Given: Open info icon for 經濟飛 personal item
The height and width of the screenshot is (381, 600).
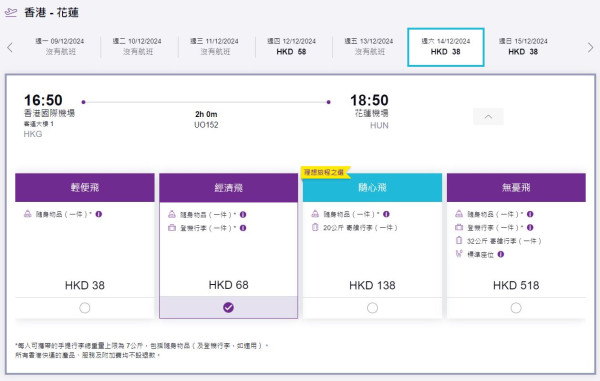Looking at the screenshot, I should 243,215.
